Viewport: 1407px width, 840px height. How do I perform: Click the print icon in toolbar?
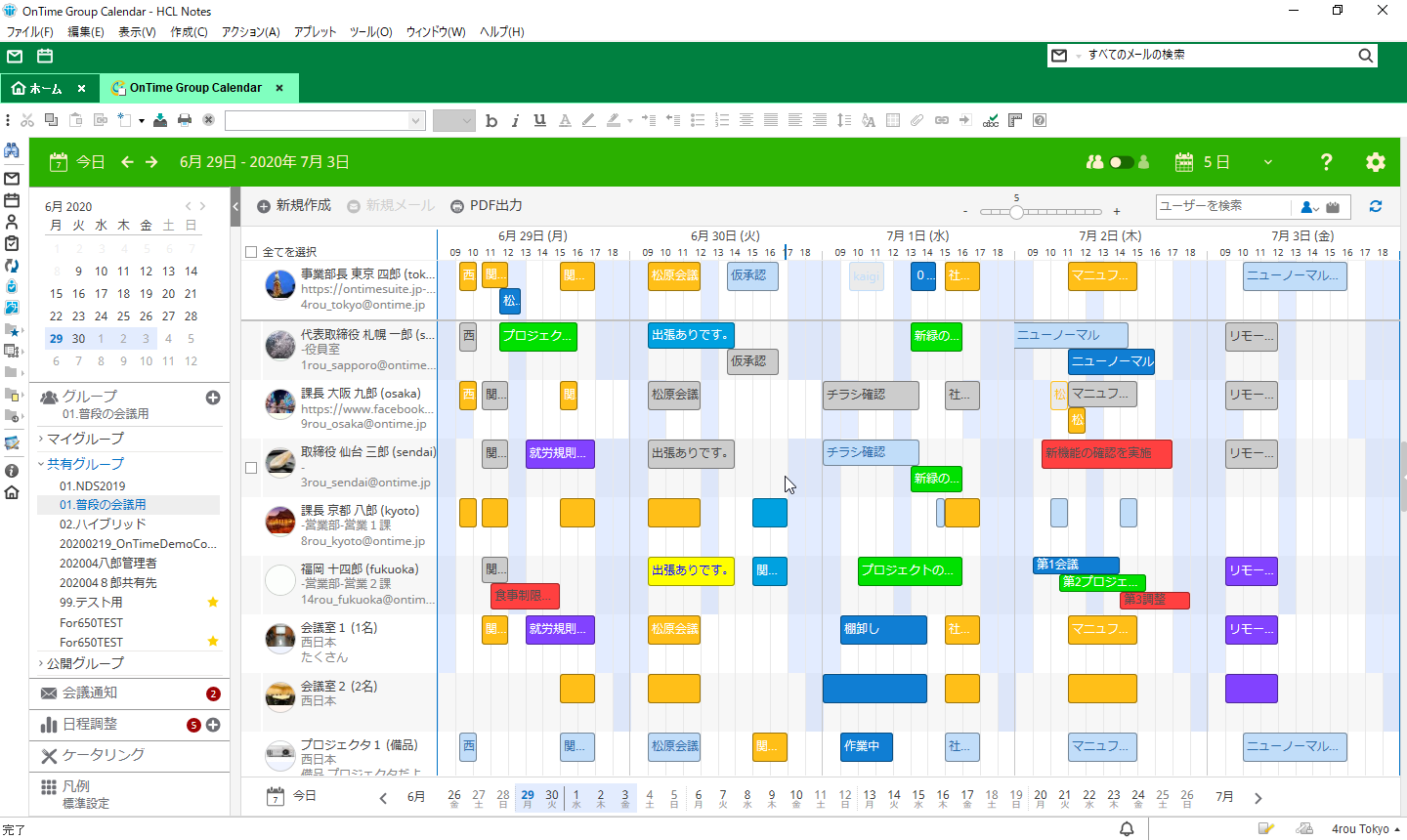pyautogui.click(x=184, y=120)
